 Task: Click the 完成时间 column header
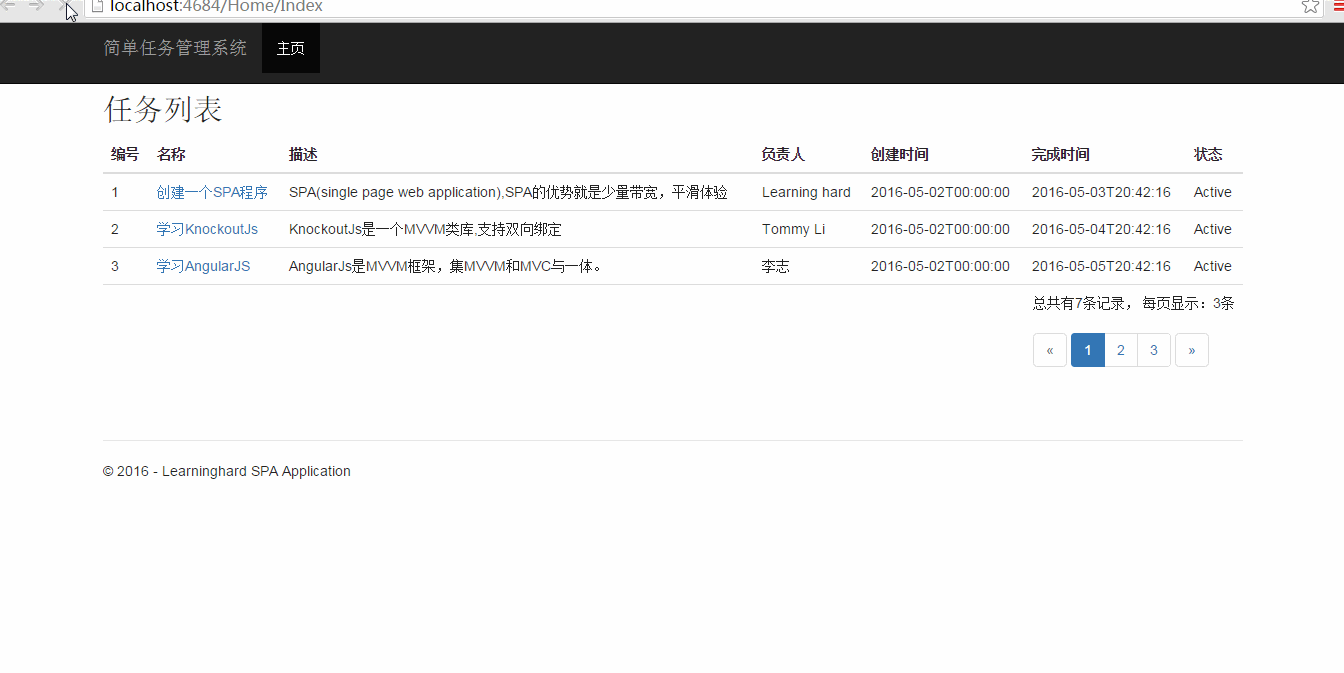point(1061,154)
